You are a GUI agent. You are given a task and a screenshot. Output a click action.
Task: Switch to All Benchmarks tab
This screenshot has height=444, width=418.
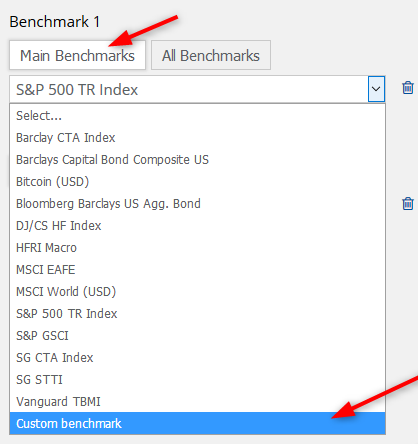(211, 55)
